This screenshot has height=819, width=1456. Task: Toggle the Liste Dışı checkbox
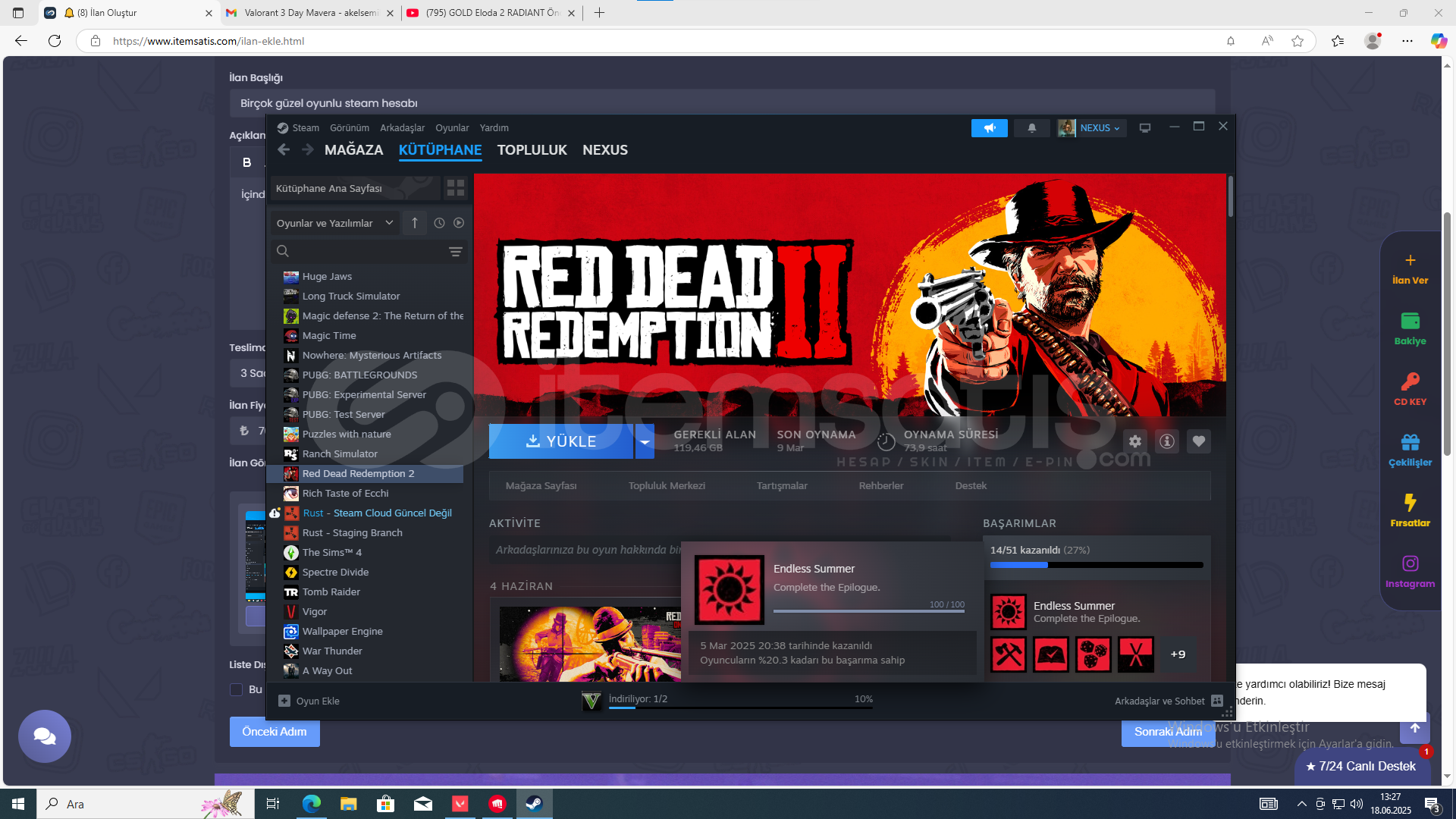(x=236, y=689)
